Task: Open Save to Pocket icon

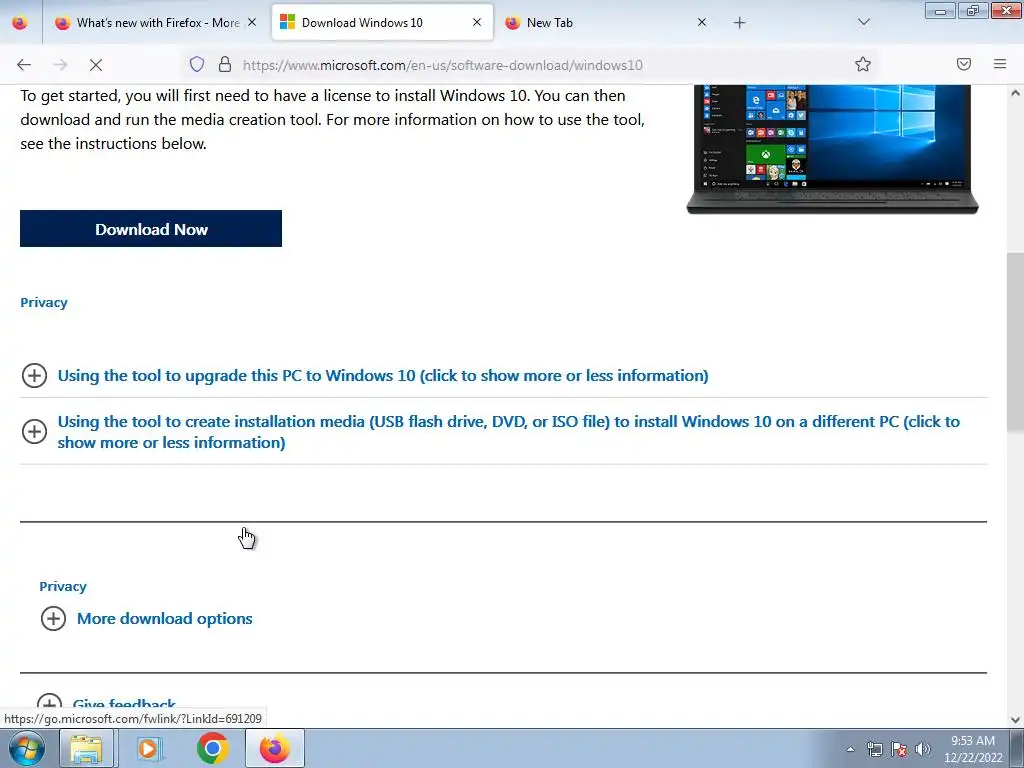Action: (x=964, y=64)
